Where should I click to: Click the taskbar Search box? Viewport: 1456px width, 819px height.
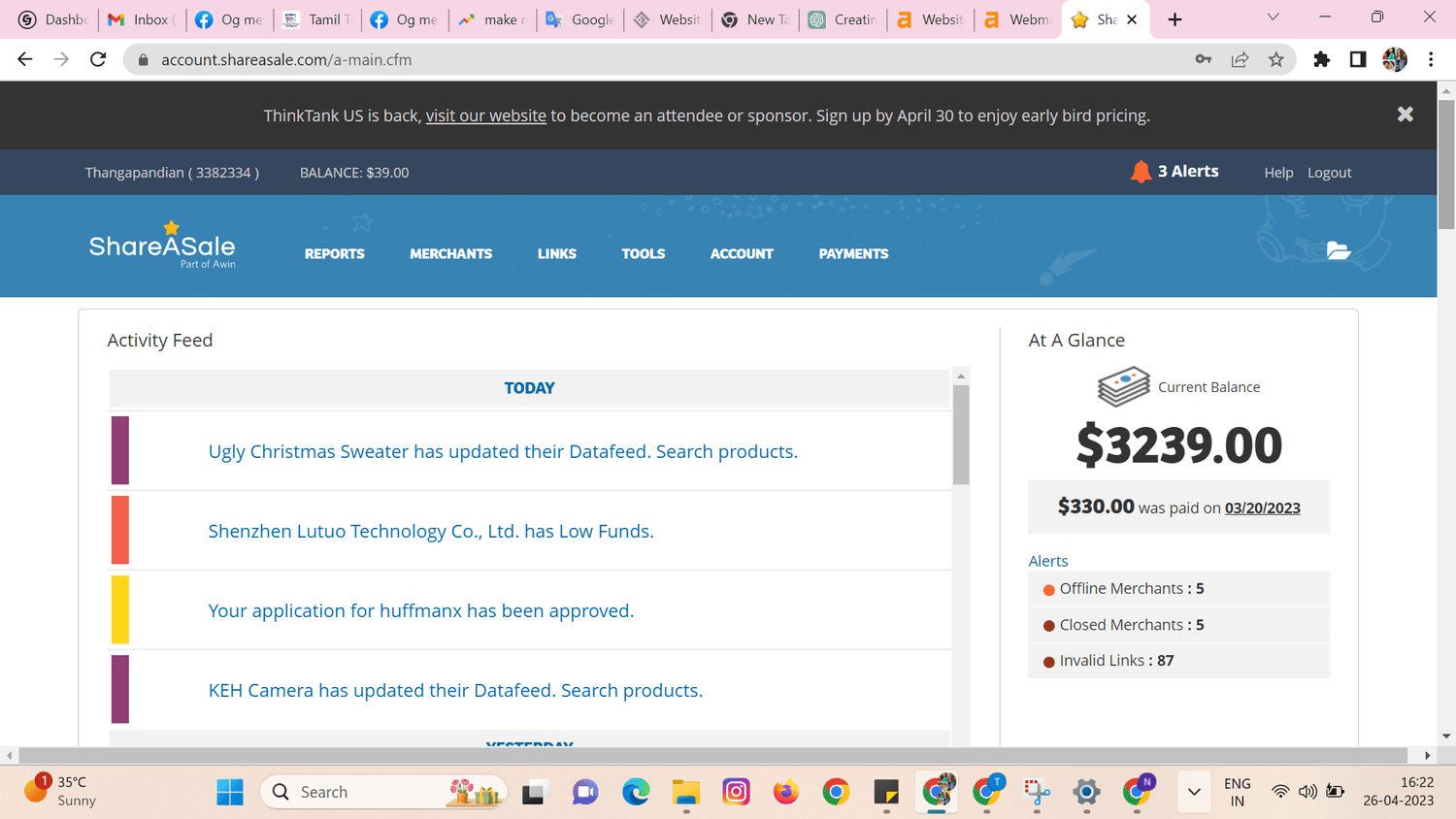coord(383,792)
